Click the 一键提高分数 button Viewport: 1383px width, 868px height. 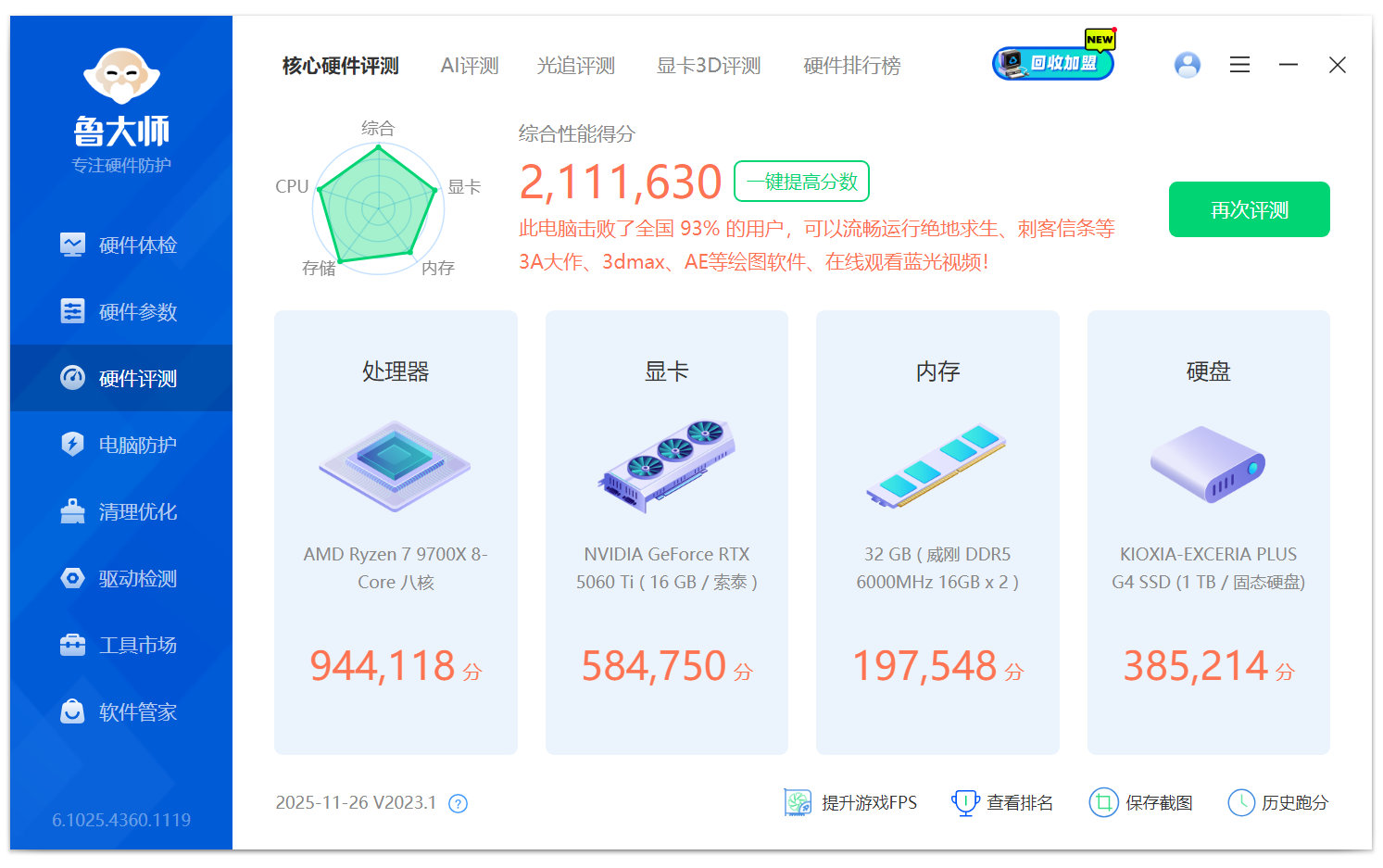(x=801, y=182)
